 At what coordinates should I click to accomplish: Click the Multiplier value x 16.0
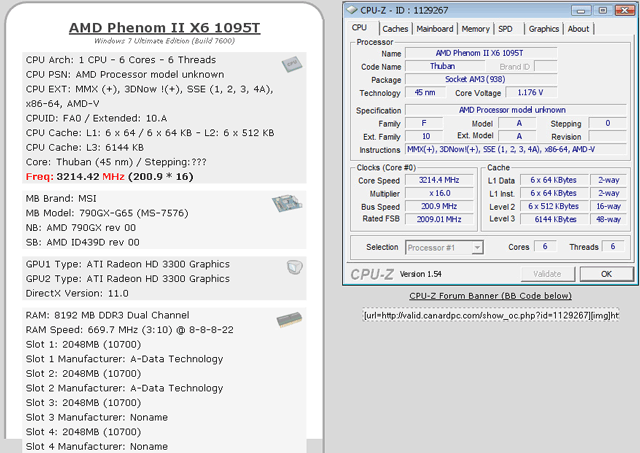(x=439, y=193)
